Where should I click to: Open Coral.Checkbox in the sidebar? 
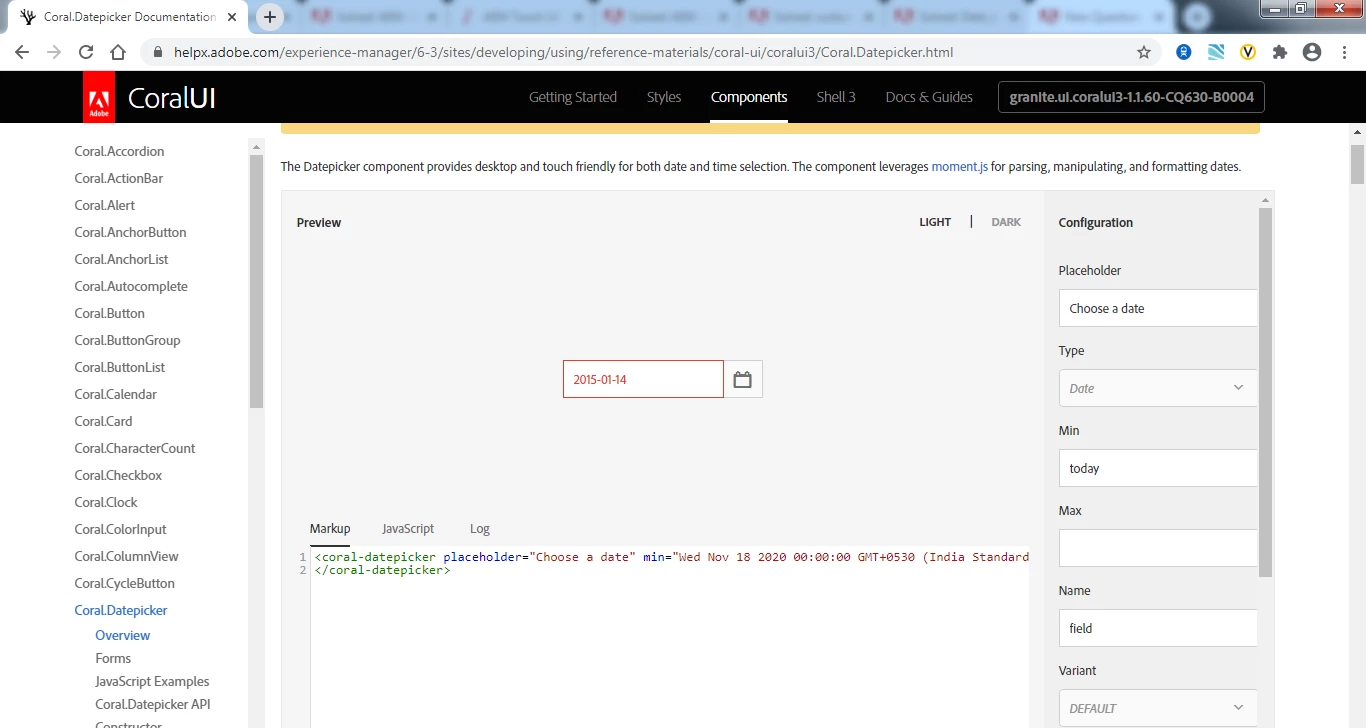point(118,475)
